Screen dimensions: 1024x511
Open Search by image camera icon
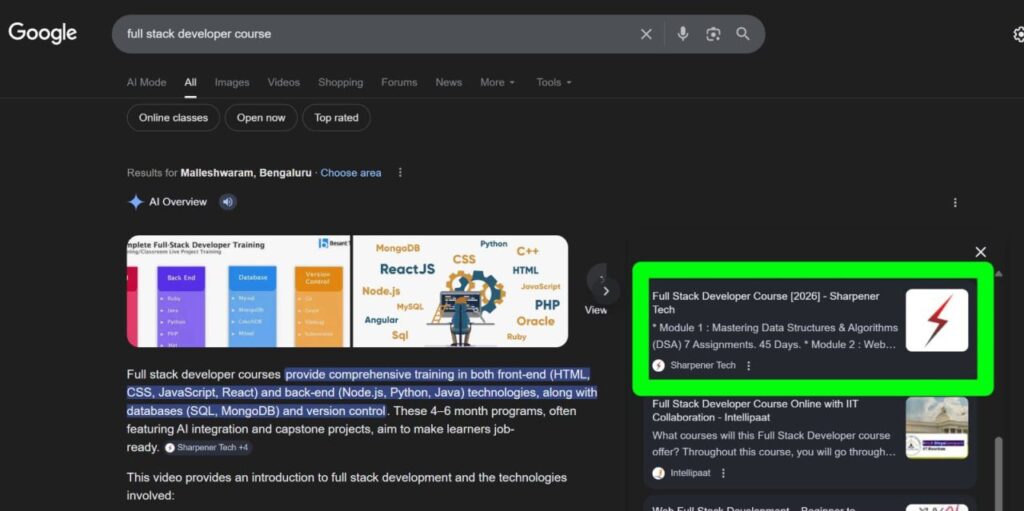[713, 34]
